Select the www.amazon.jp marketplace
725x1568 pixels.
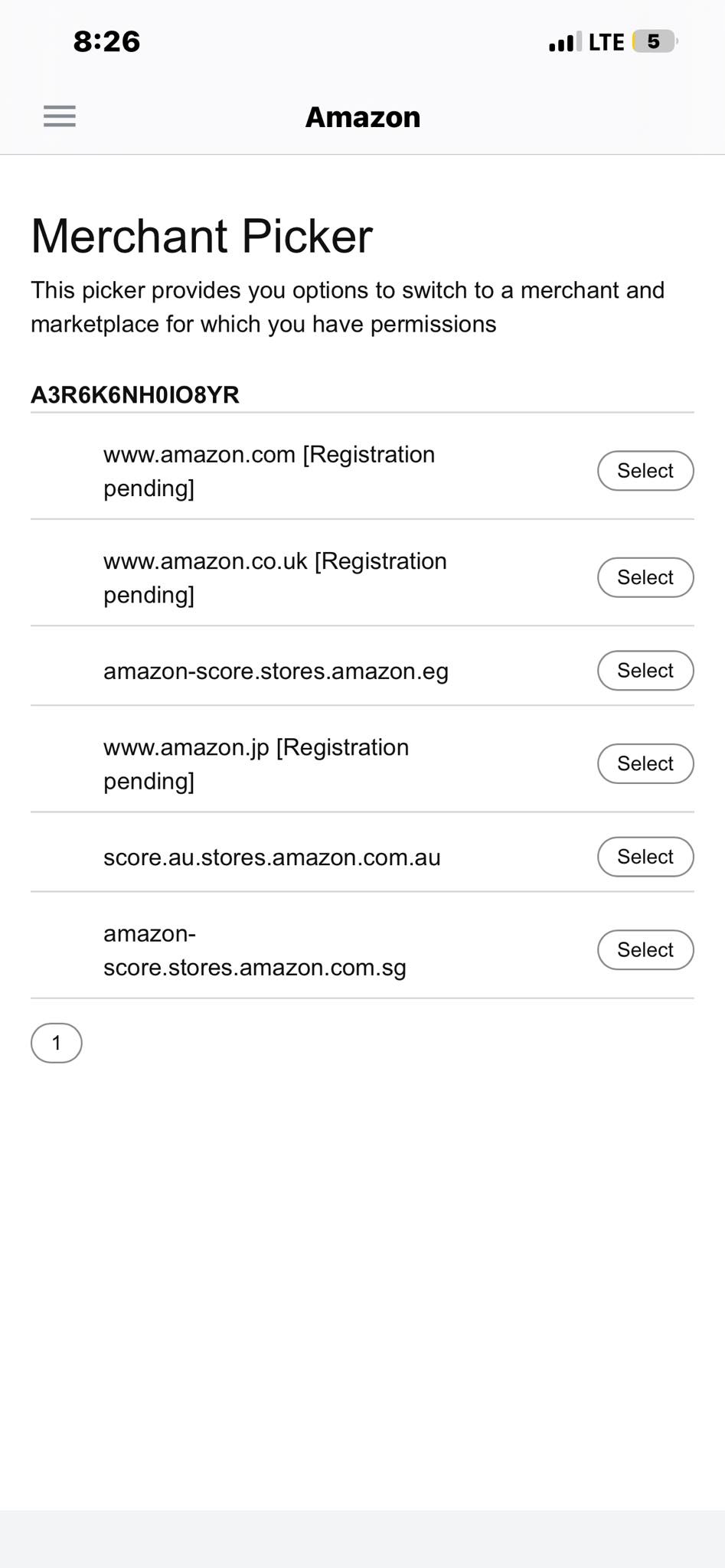click(645, 763)
